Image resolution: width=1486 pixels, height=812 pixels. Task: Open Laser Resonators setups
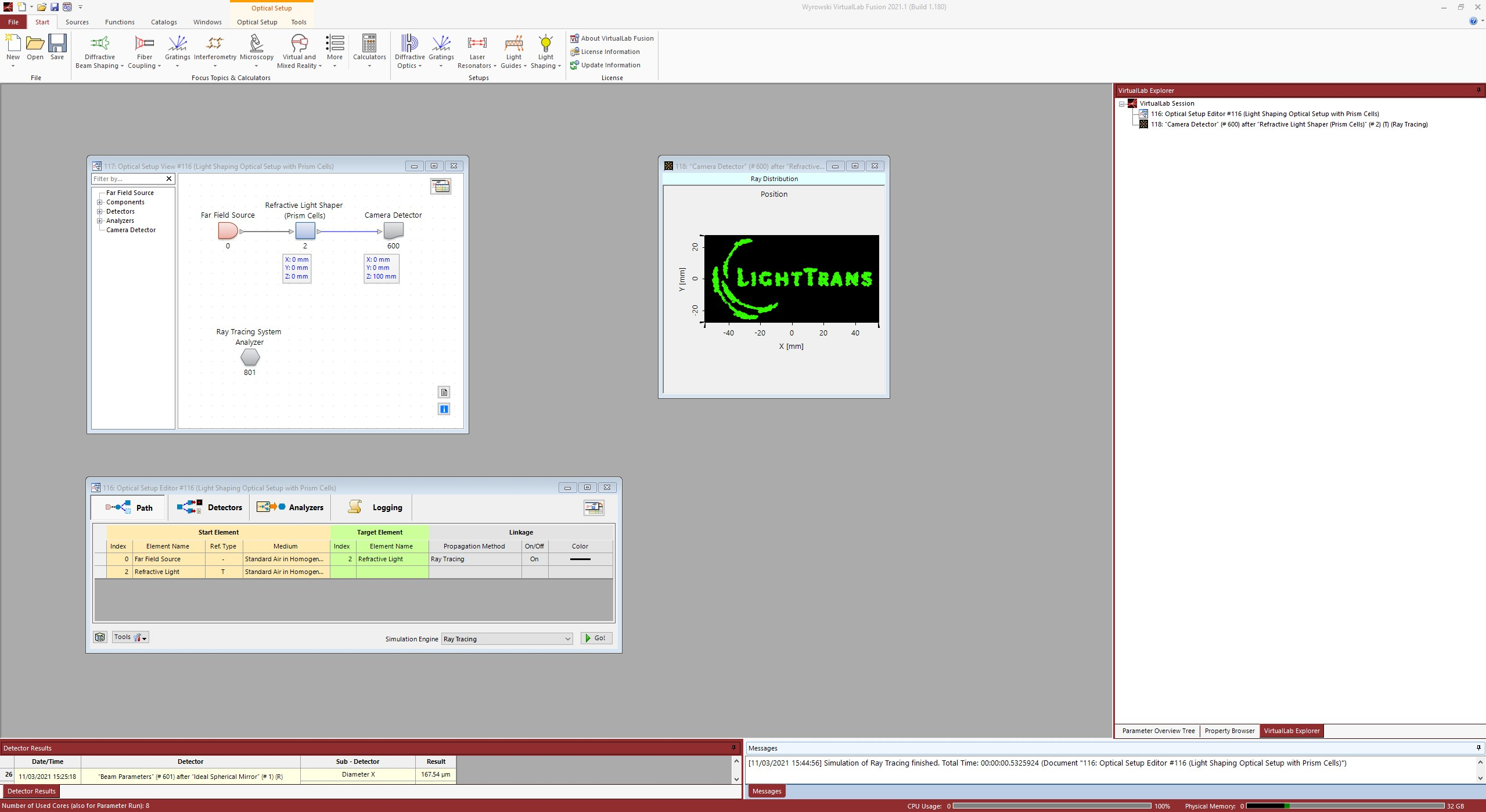click(477, 52)
